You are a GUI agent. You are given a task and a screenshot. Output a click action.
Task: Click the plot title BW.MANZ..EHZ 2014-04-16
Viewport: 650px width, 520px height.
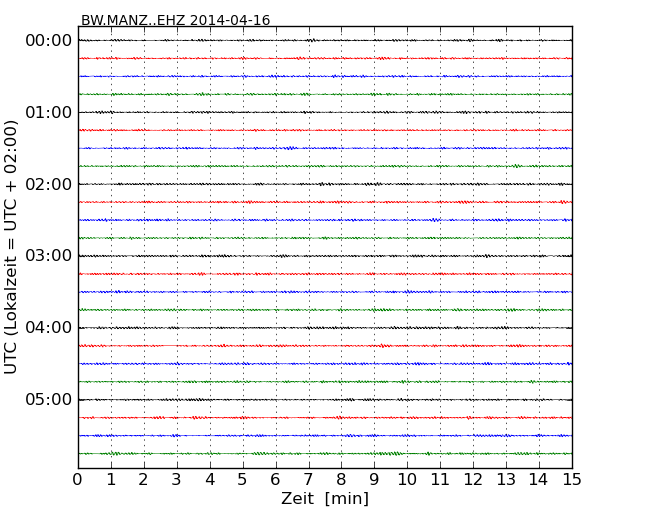175,20
